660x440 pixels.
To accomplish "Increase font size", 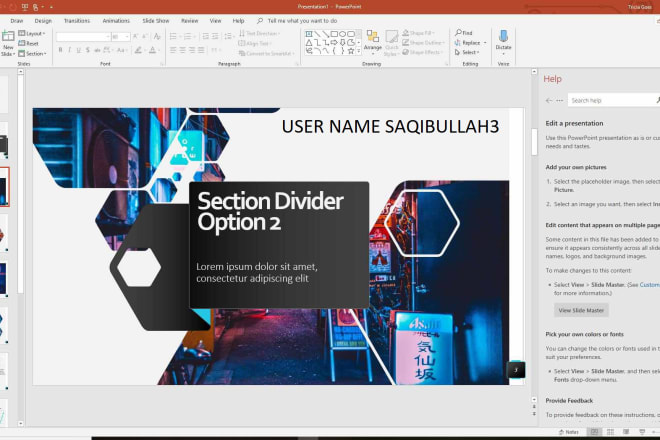I will pyautogui.click(x=136, y=37).
